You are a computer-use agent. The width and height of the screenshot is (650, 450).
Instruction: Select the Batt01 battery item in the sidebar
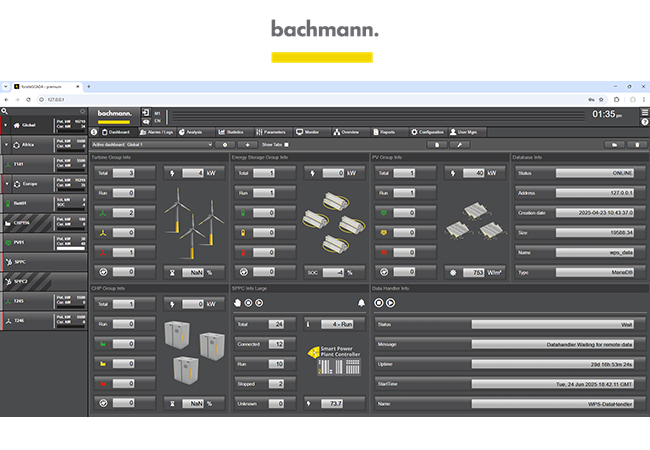coord(44,203)
